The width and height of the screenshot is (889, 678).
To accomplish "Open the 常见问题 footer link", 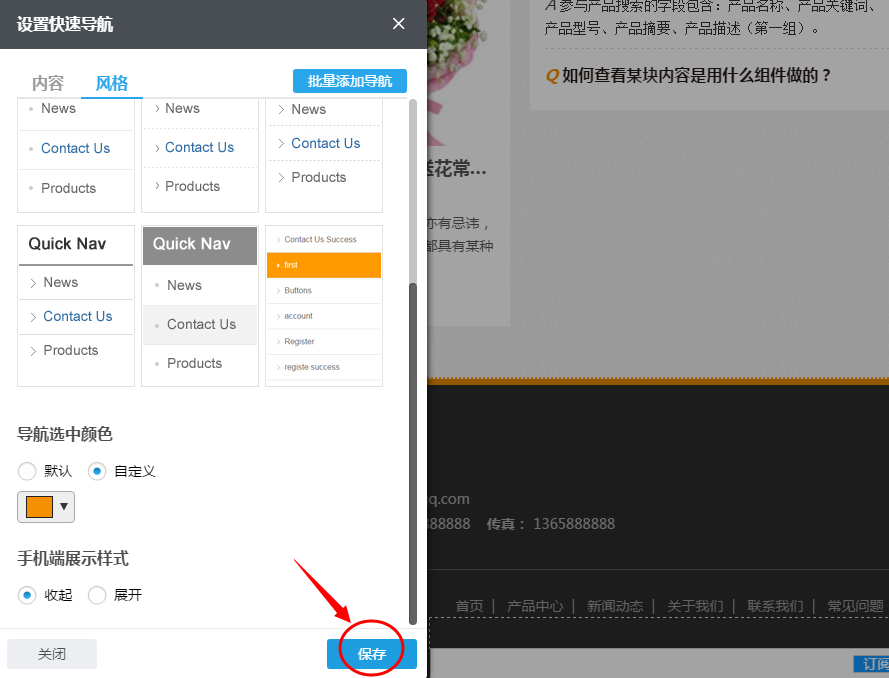I will pos(854,605).
